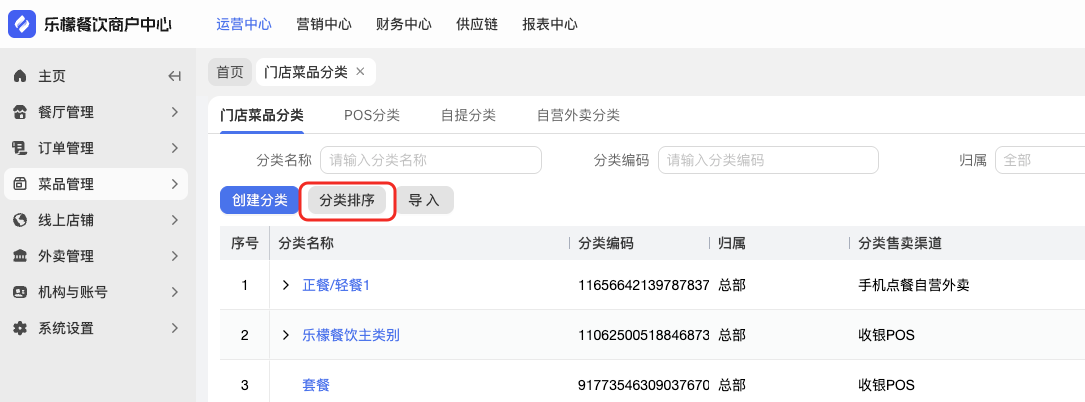Click the 订单管理 icon in sidebar
This screenshot has height=402, width=1085.
click(19, 148)
